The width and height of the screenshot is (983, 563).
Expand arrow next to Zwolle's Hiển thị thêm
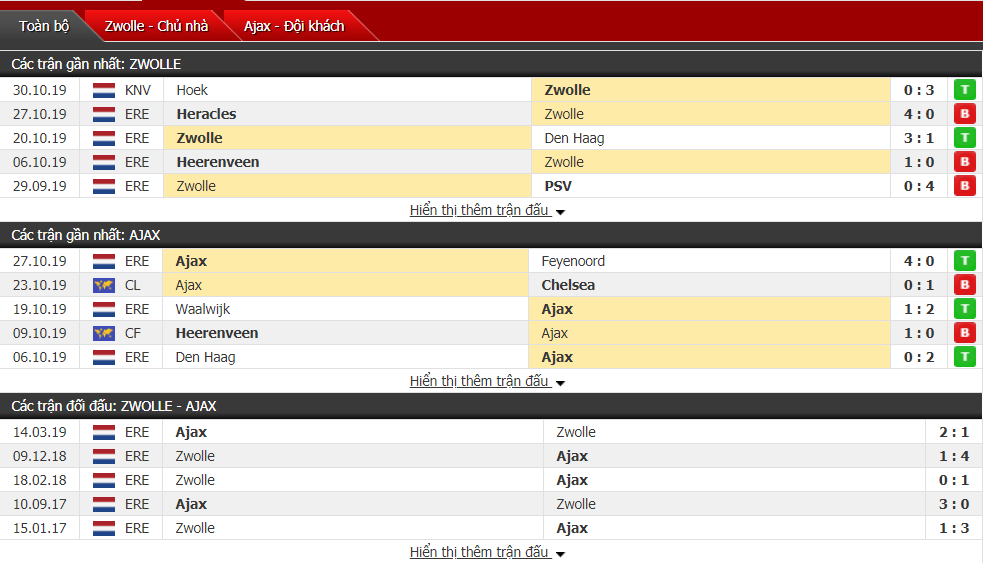560,212
